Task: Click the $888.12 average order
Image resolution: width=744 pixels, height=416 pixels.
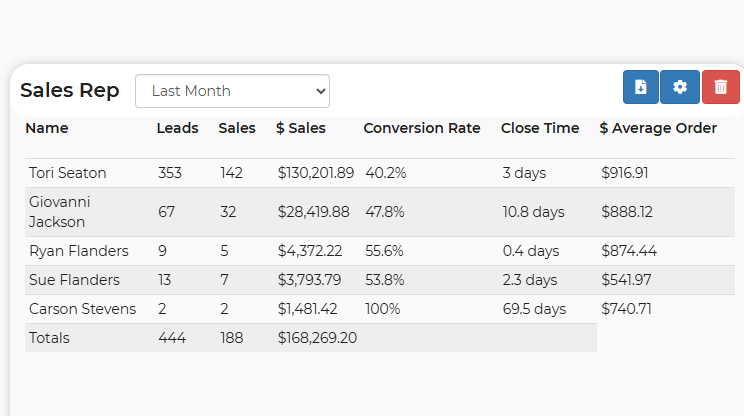Action: tap(627, 212)
